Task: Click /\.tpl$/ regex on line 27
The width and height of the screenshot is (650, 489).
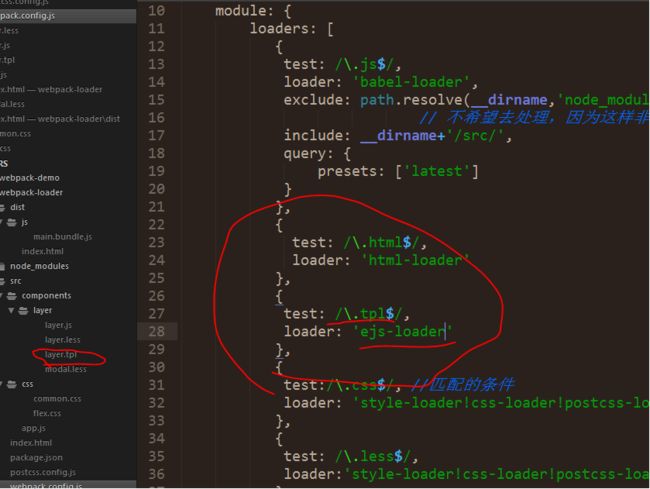Action: pos(368,314)
